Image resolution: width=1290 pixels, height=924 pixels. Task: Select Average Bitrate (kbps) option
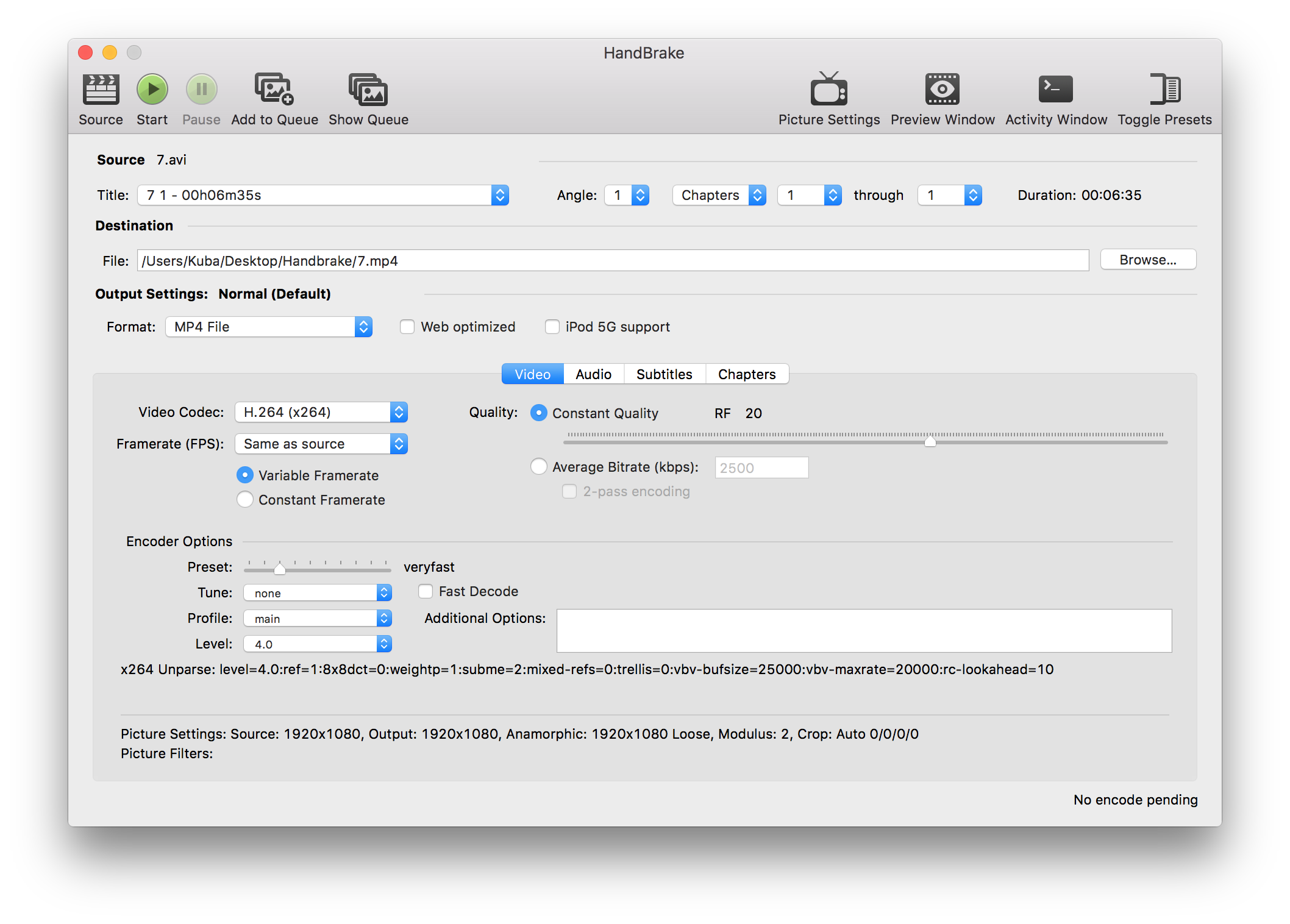539,467
